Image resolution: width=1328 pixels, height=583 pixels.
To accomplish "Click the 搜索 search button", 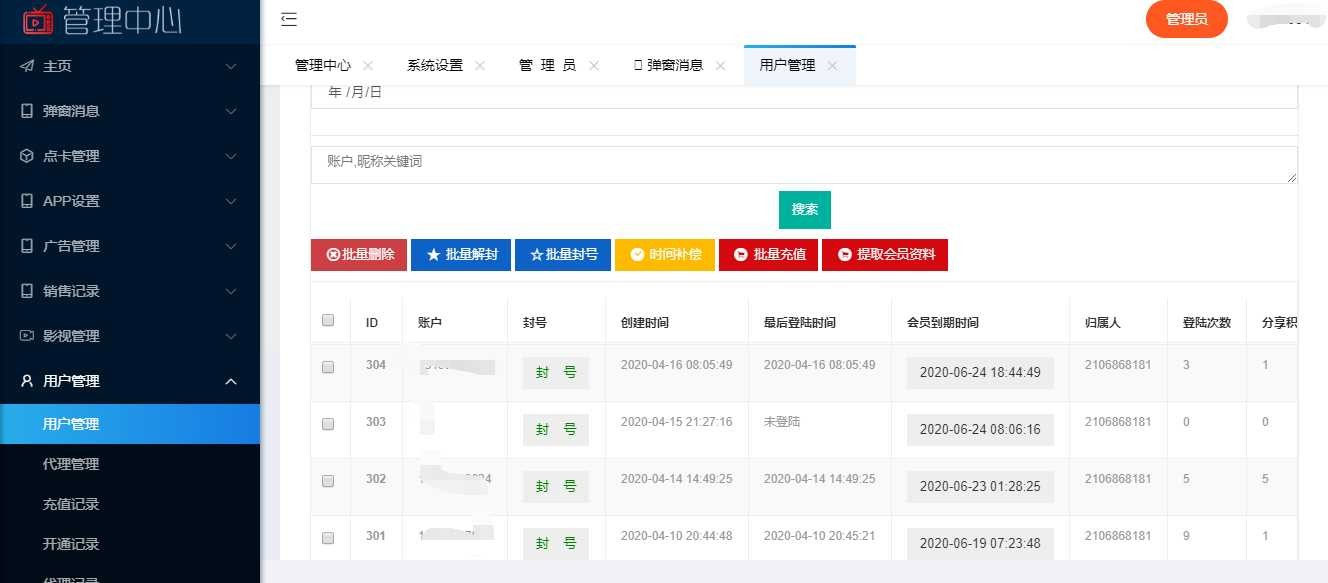I will coord(804,210).
